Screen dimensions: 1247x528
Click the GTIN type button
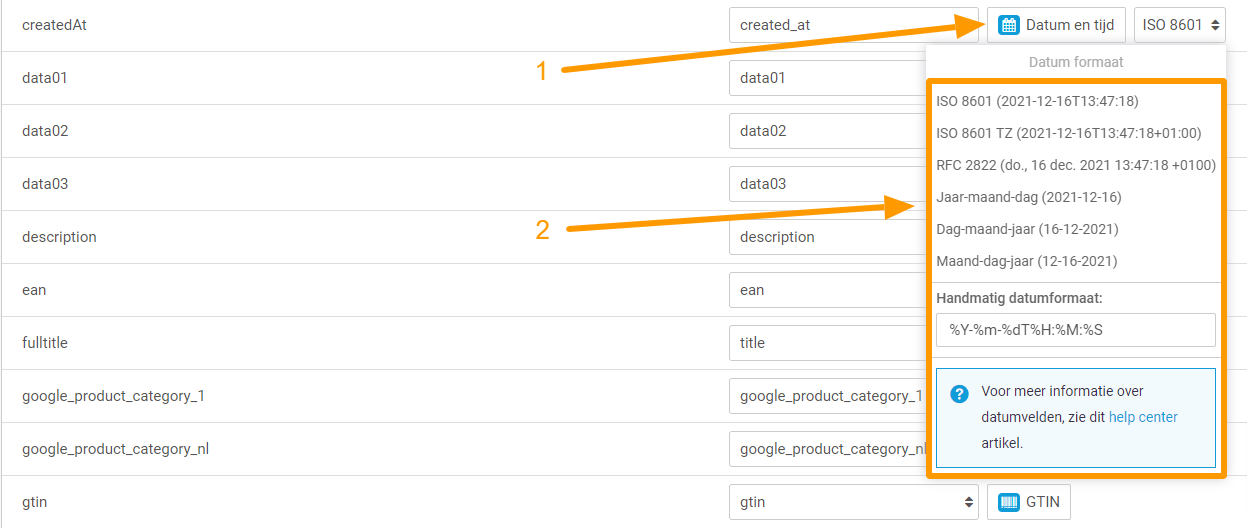[1029, 502]
